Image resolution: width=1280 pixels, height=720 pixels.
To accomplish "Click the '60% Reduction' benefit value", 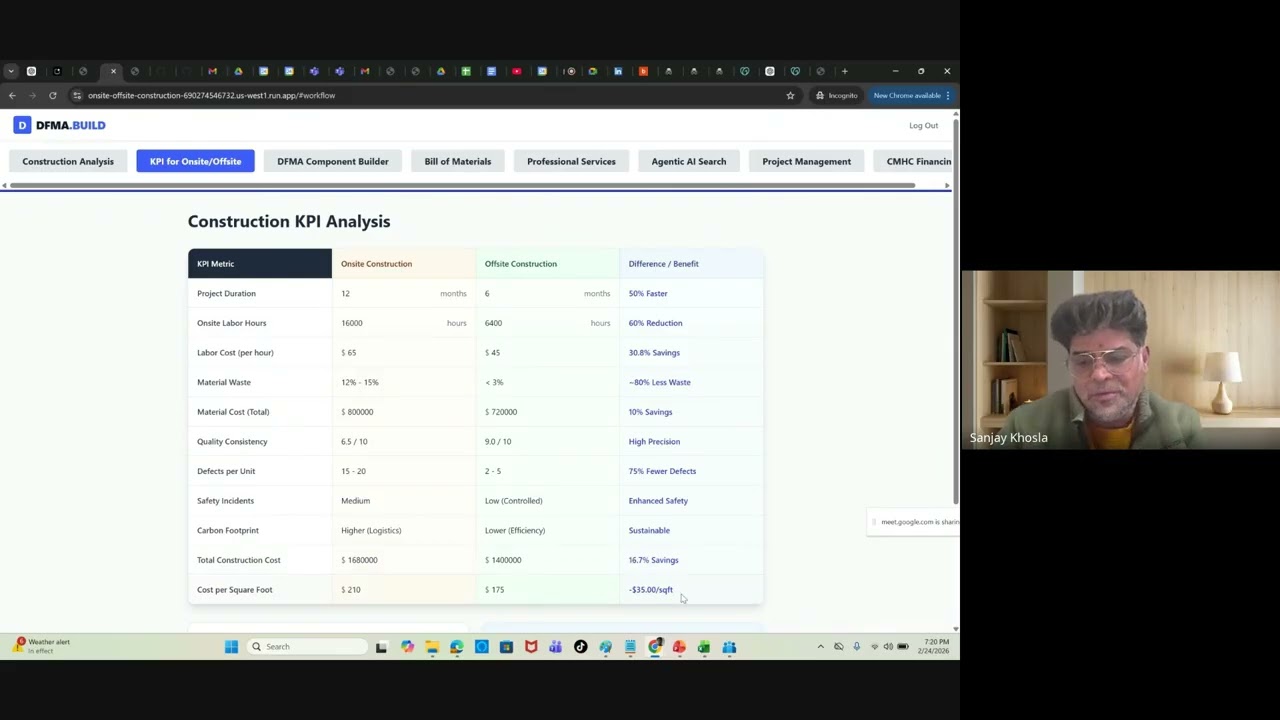I will click(x=655, y=323).
